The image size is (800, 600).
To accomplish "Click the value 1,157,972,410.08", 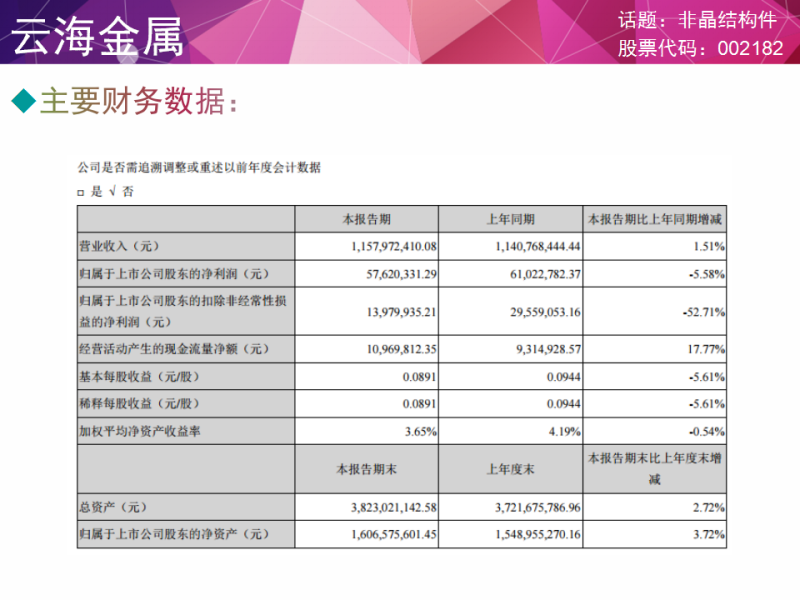I will click(394, 246).
